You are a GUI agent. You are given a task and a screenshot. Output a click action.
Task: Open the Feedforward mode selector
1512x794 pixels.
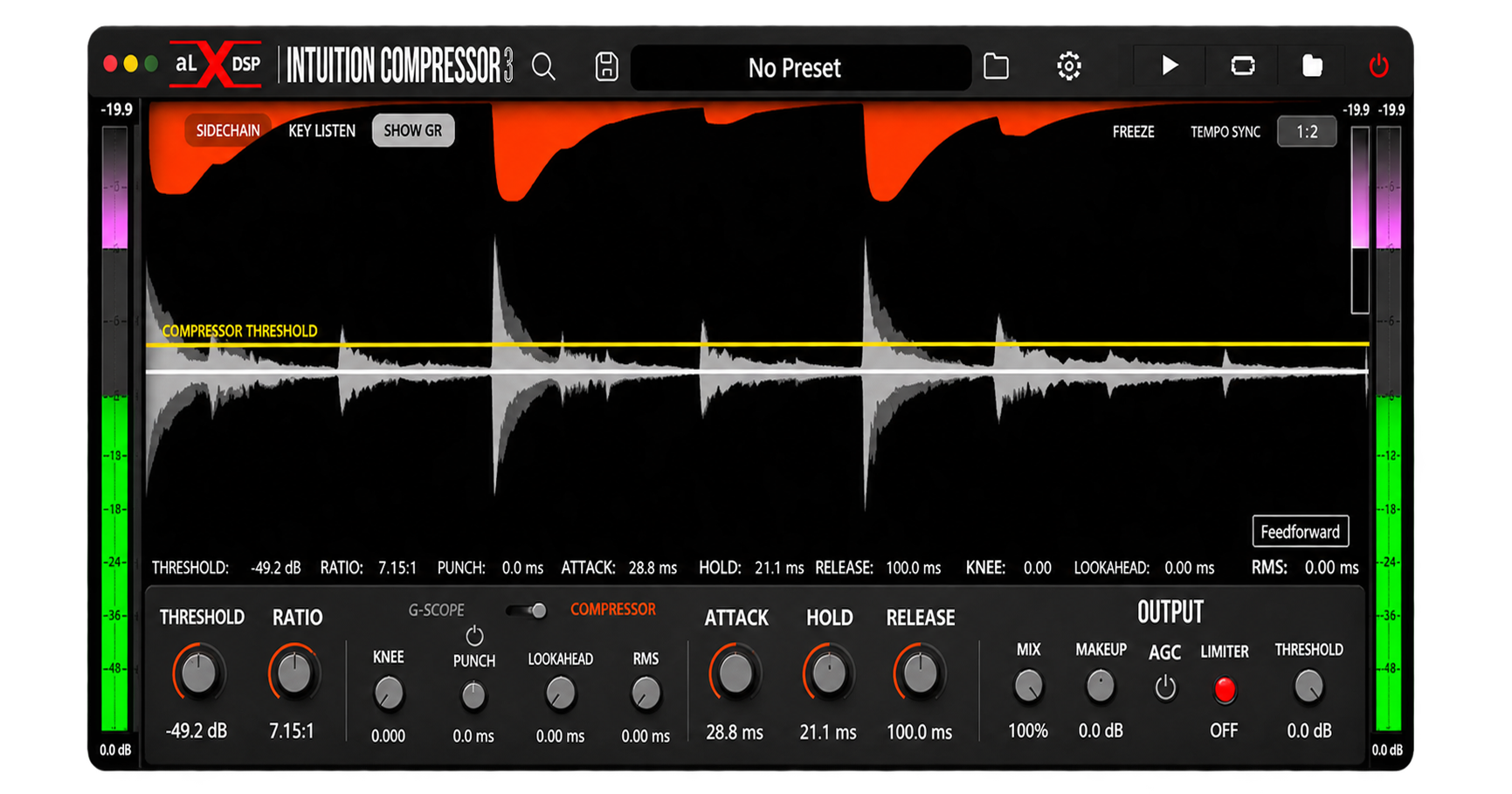tap(1300, 532)
